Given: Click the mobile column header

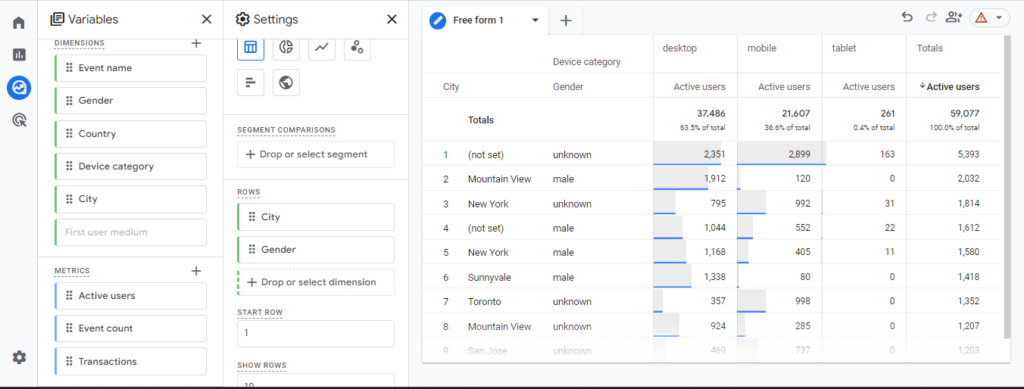Looking at the screenshot, I should click(x=761, y=48).
